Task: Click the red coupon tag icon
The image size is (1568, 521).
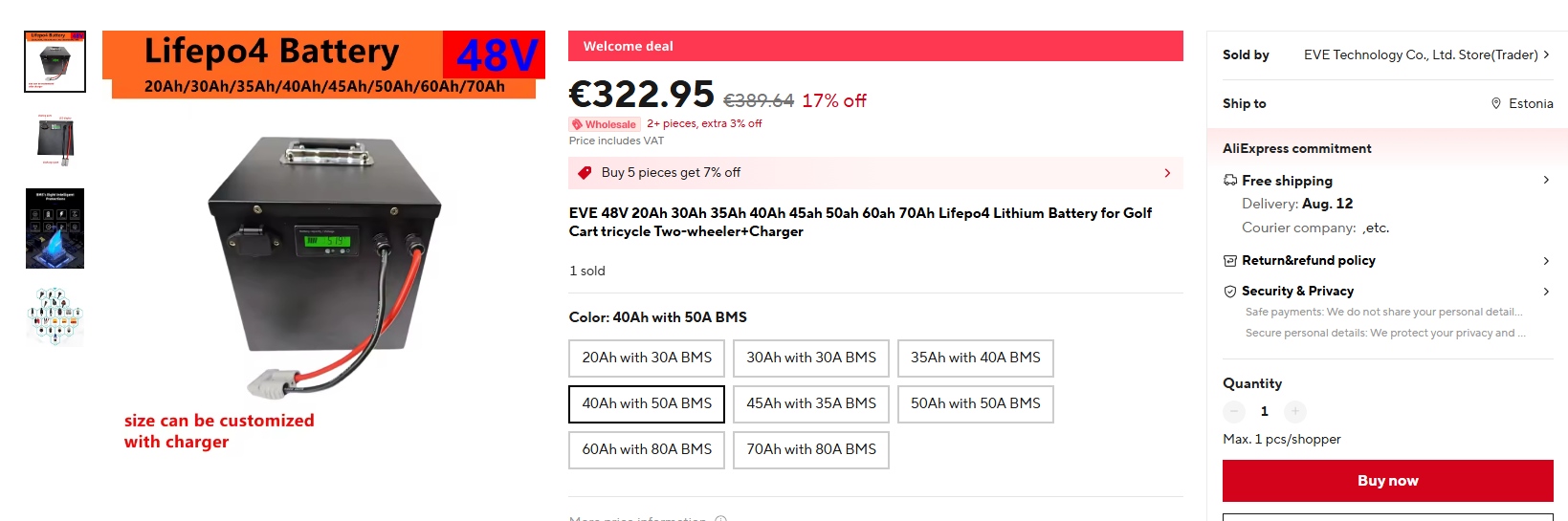Action: coord(584,173)
